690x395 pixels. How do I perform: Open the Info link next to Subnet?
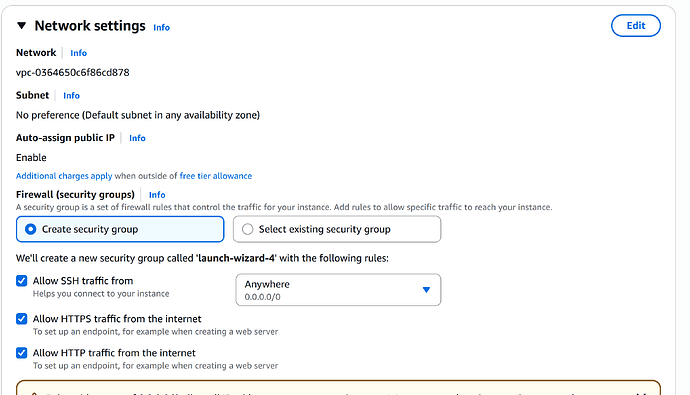(x=71, y=96)
